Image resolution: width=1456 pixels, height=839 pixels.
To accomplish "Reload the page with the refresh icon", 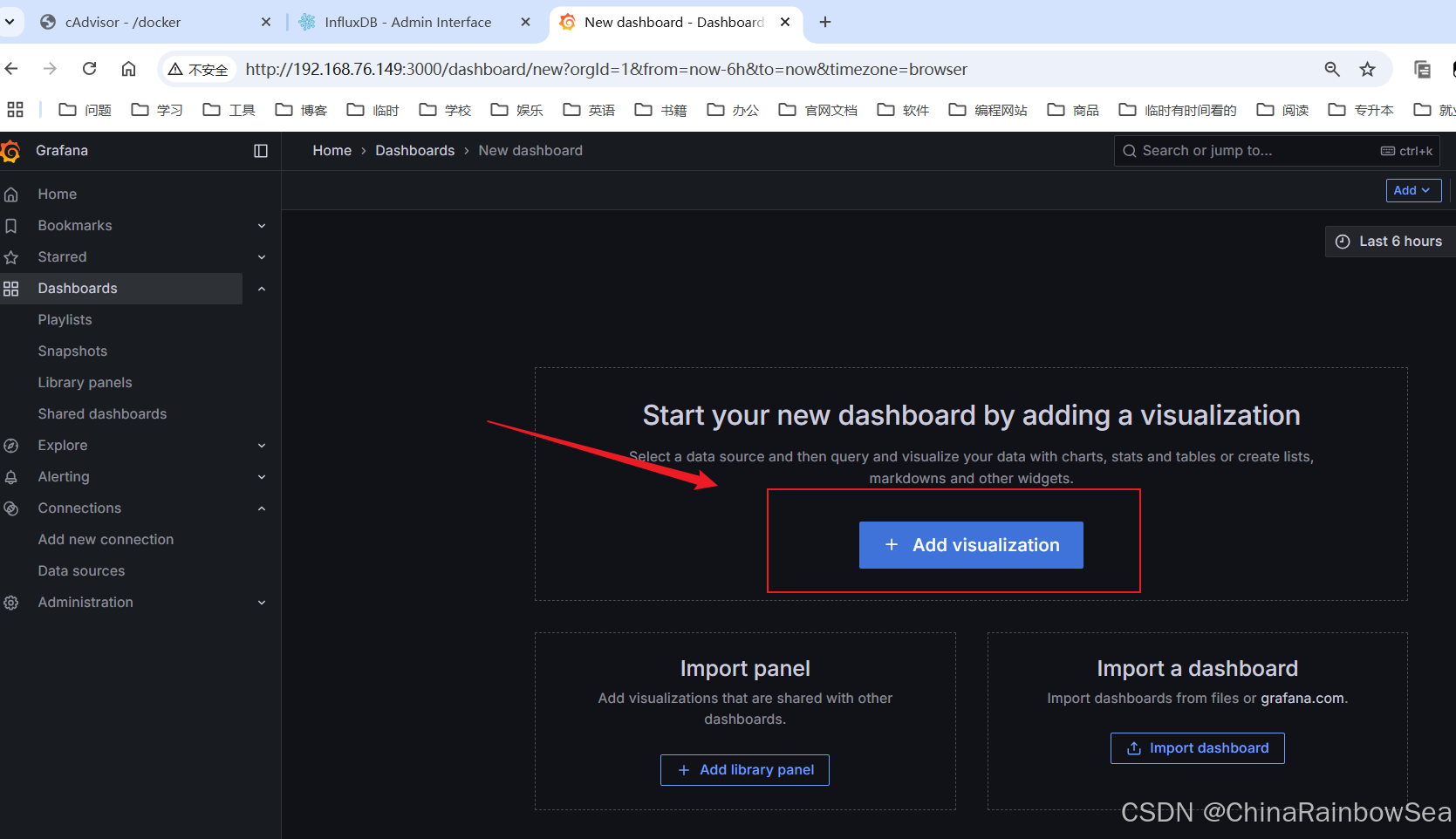I will tap(89, 69).
